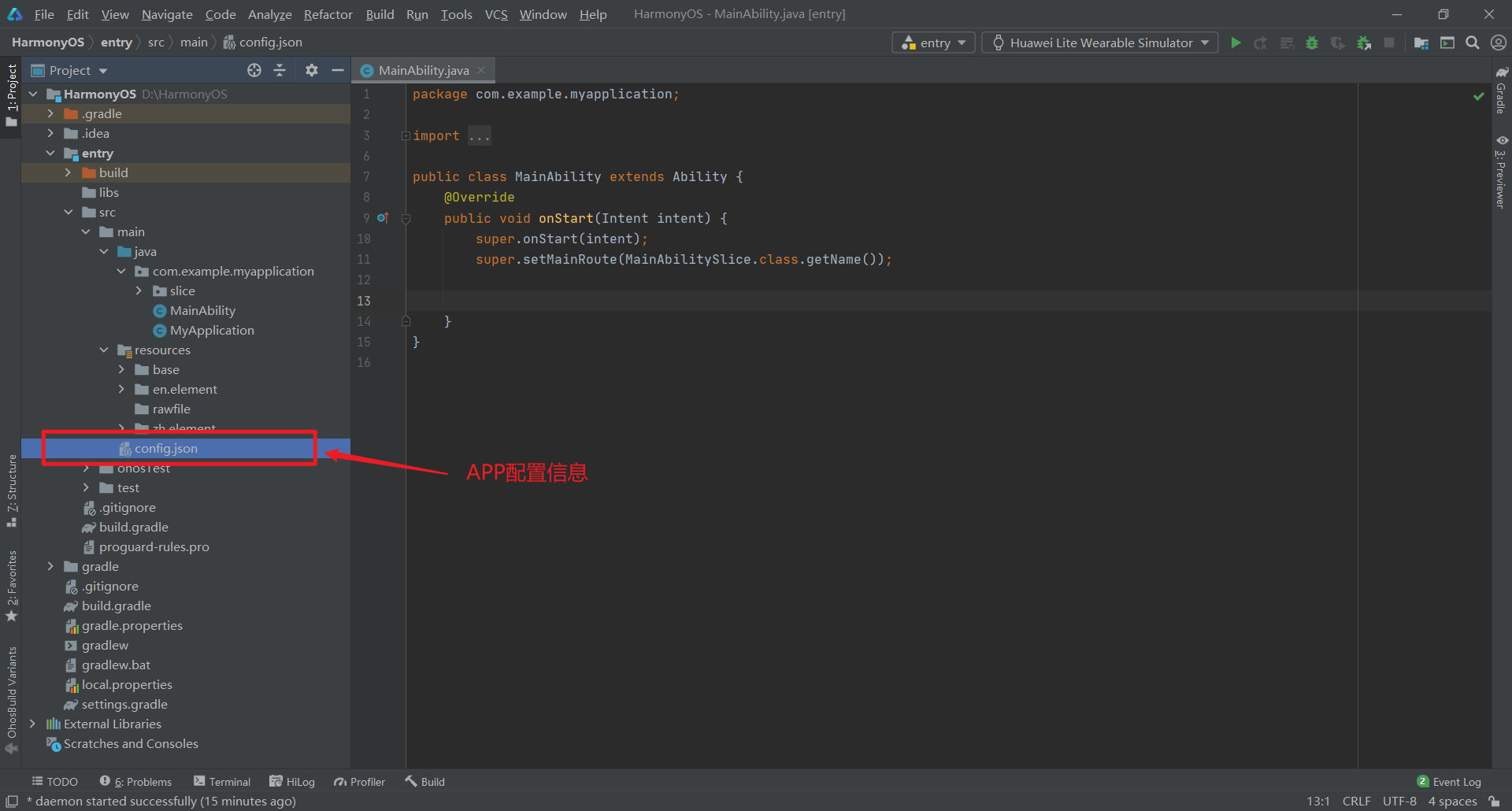The height and width of the screenshot is (811, 1512).
Task: Open the TODO tool window
Action: 54,781
